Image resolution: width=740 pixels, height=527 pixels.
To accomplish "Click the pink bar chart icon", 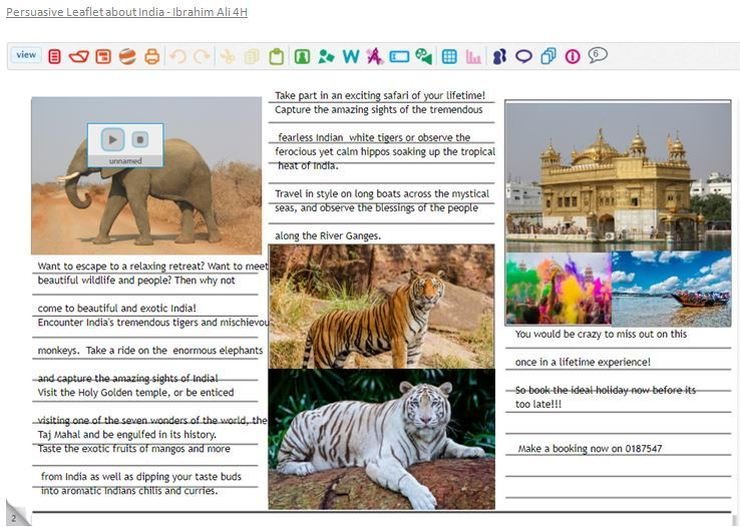I will [x=473, y=57].
